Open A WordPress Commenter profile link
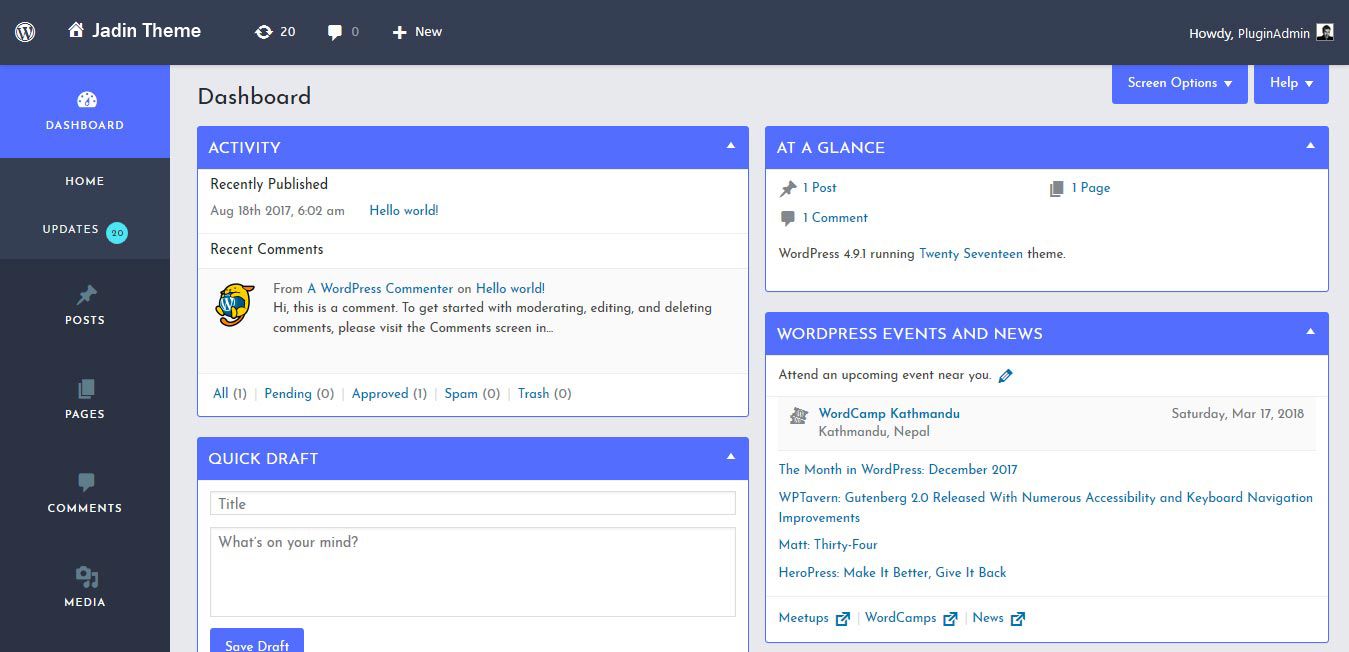The height and width of the screenshot is (652, 1349). 380,289
